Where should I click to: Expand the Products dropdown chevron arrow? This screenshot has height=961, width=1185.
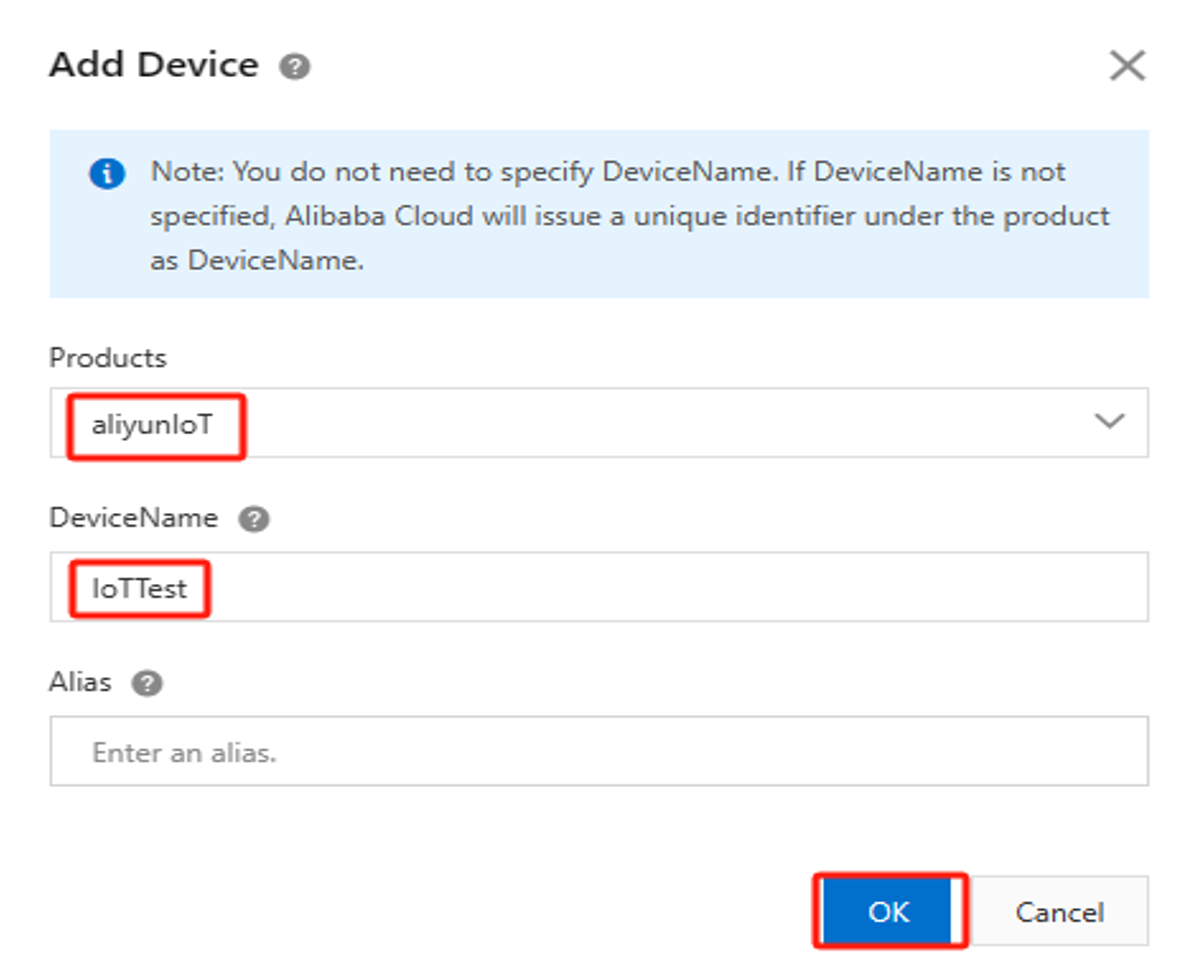(x=1109, y=421)
